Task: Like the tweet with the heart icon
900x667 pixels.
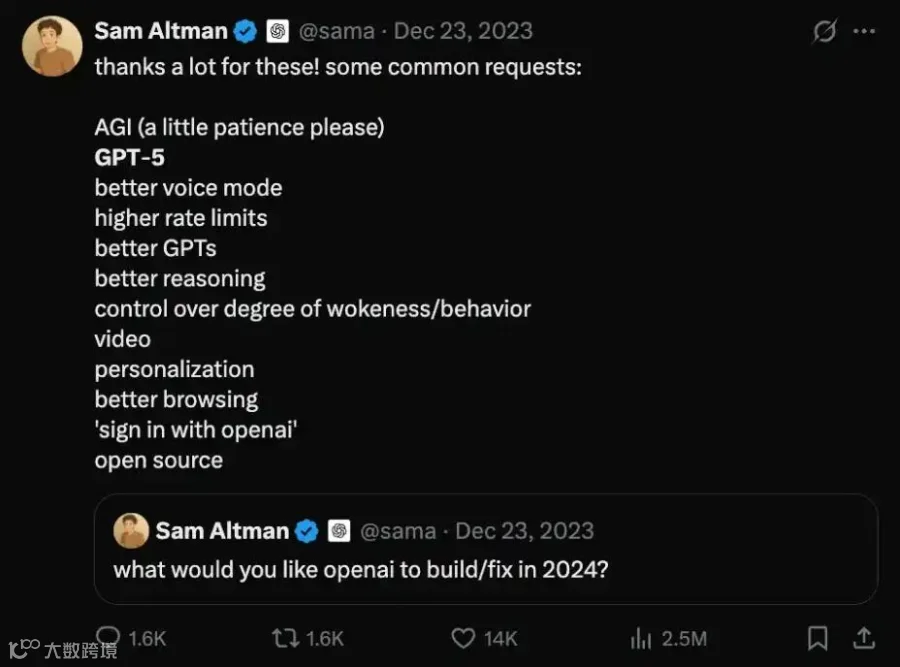Action: click(463, 638)
